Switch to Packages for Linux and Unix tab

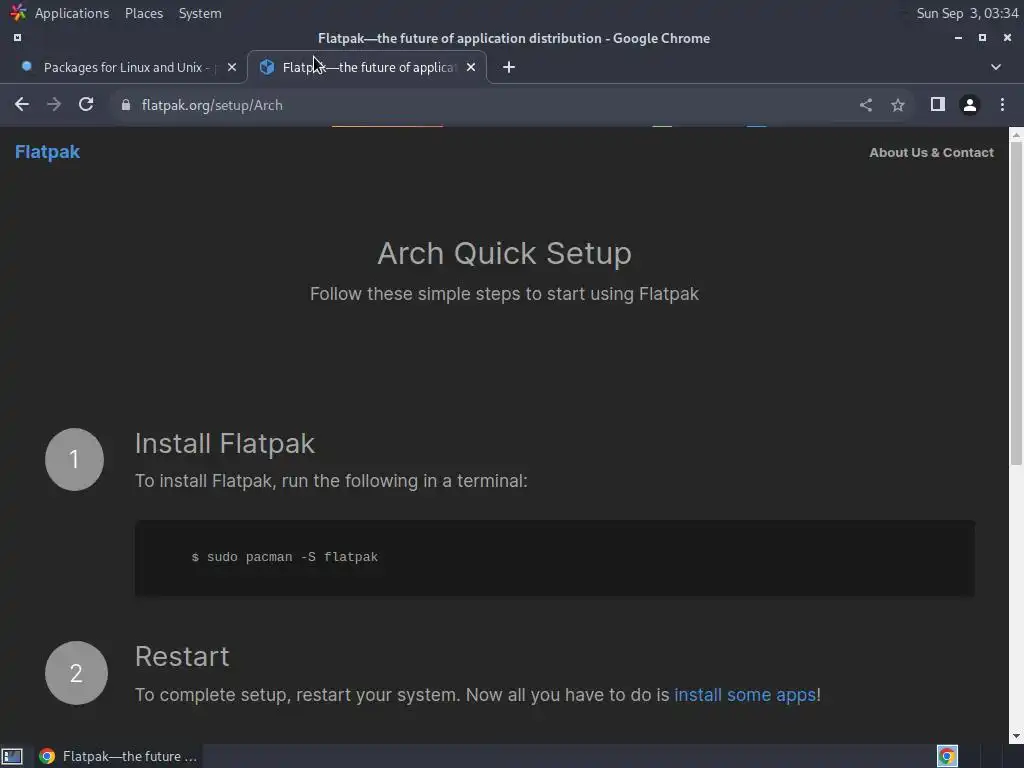tap(124, 67)
